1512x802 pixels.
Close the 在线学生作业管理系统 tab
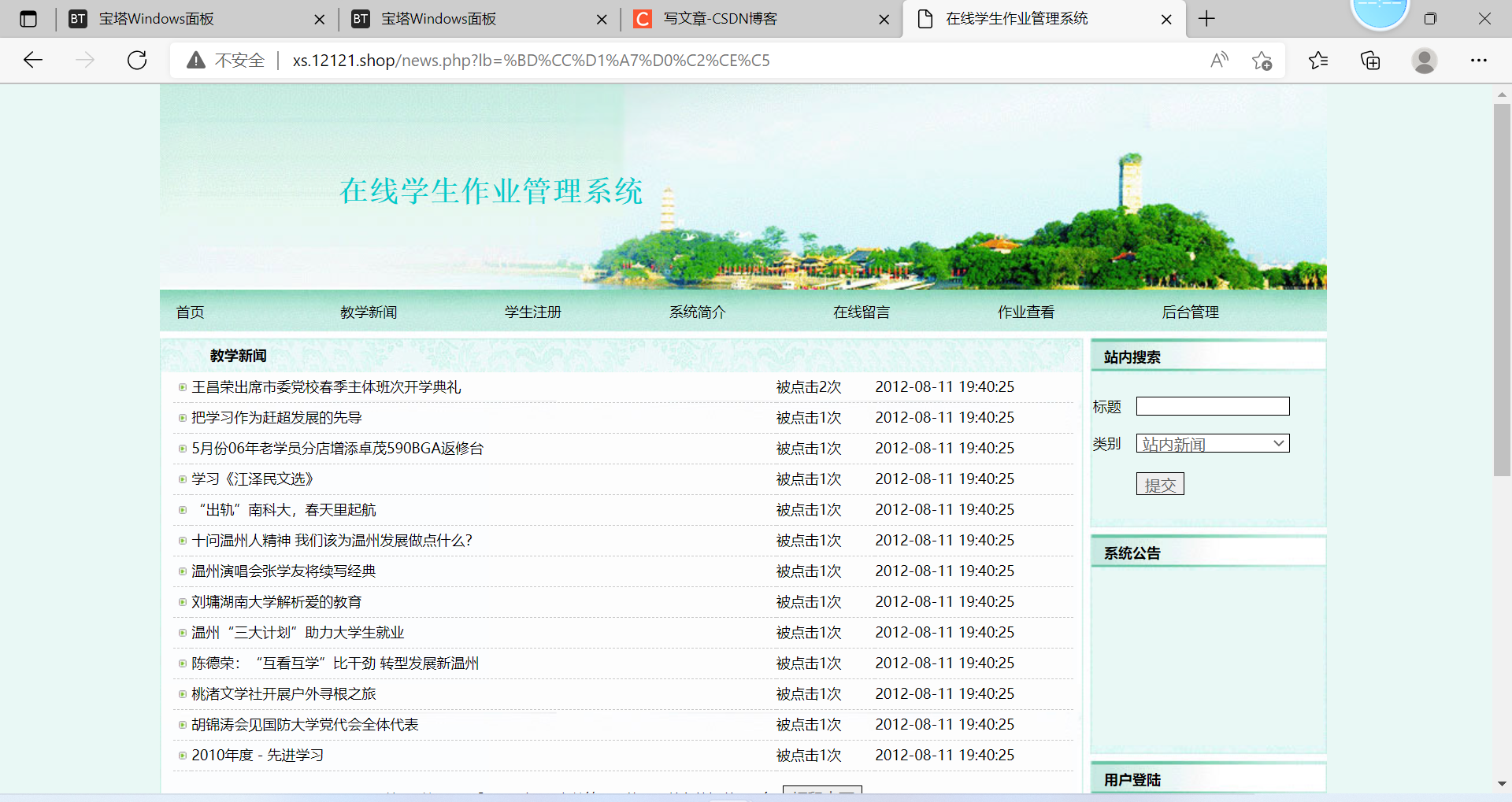tap(1166, 20)
